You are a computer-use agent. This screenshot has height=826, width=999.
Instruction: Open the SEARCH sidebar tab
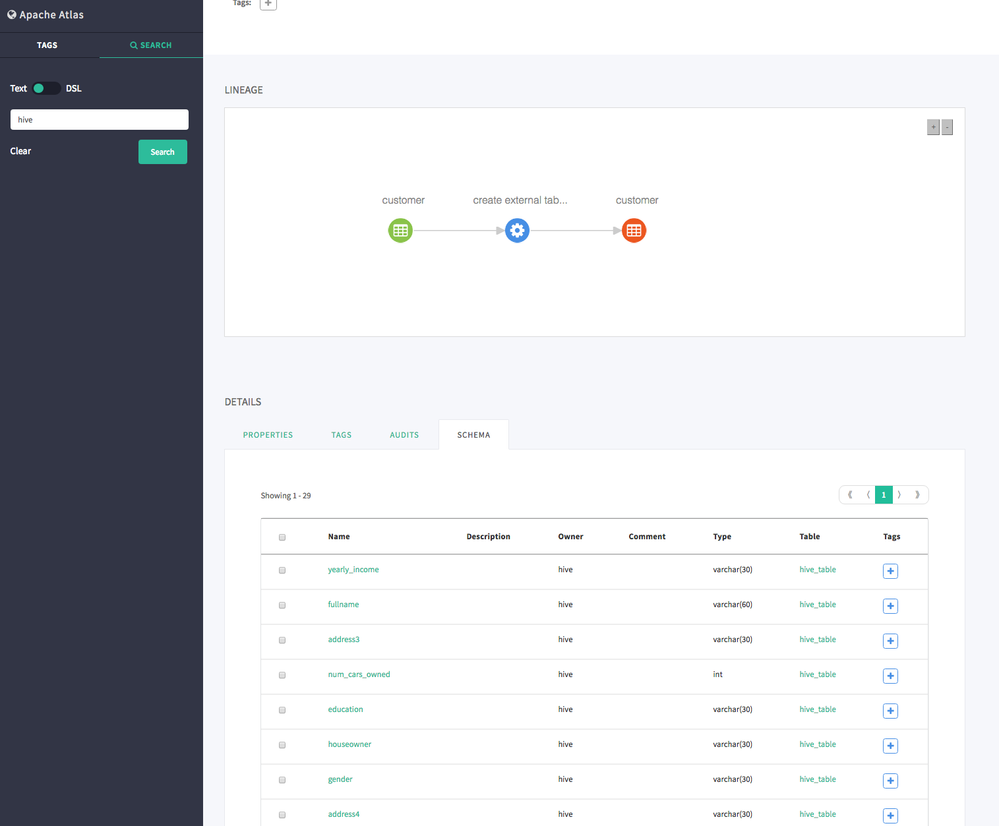pyautogui.click(x=151, y=45)
